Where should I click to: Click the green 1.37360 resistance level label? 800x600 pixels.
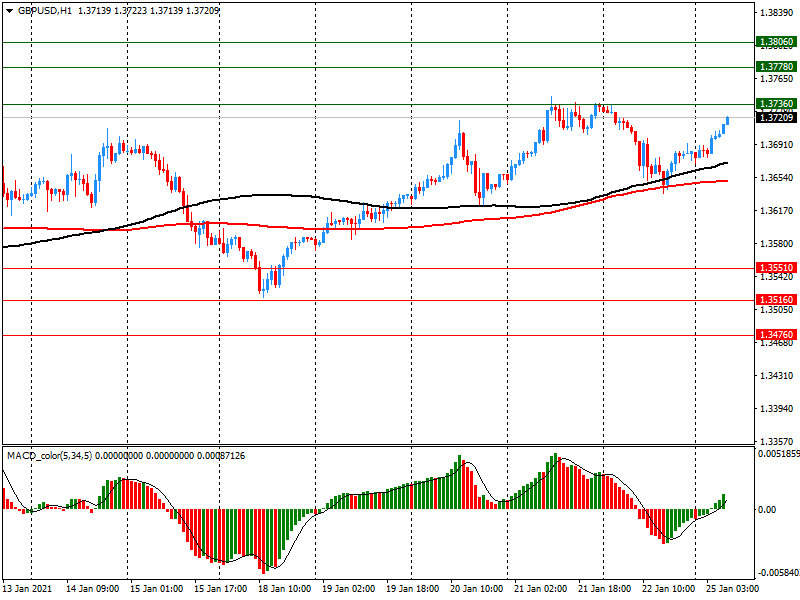click(x=776, y=104)
